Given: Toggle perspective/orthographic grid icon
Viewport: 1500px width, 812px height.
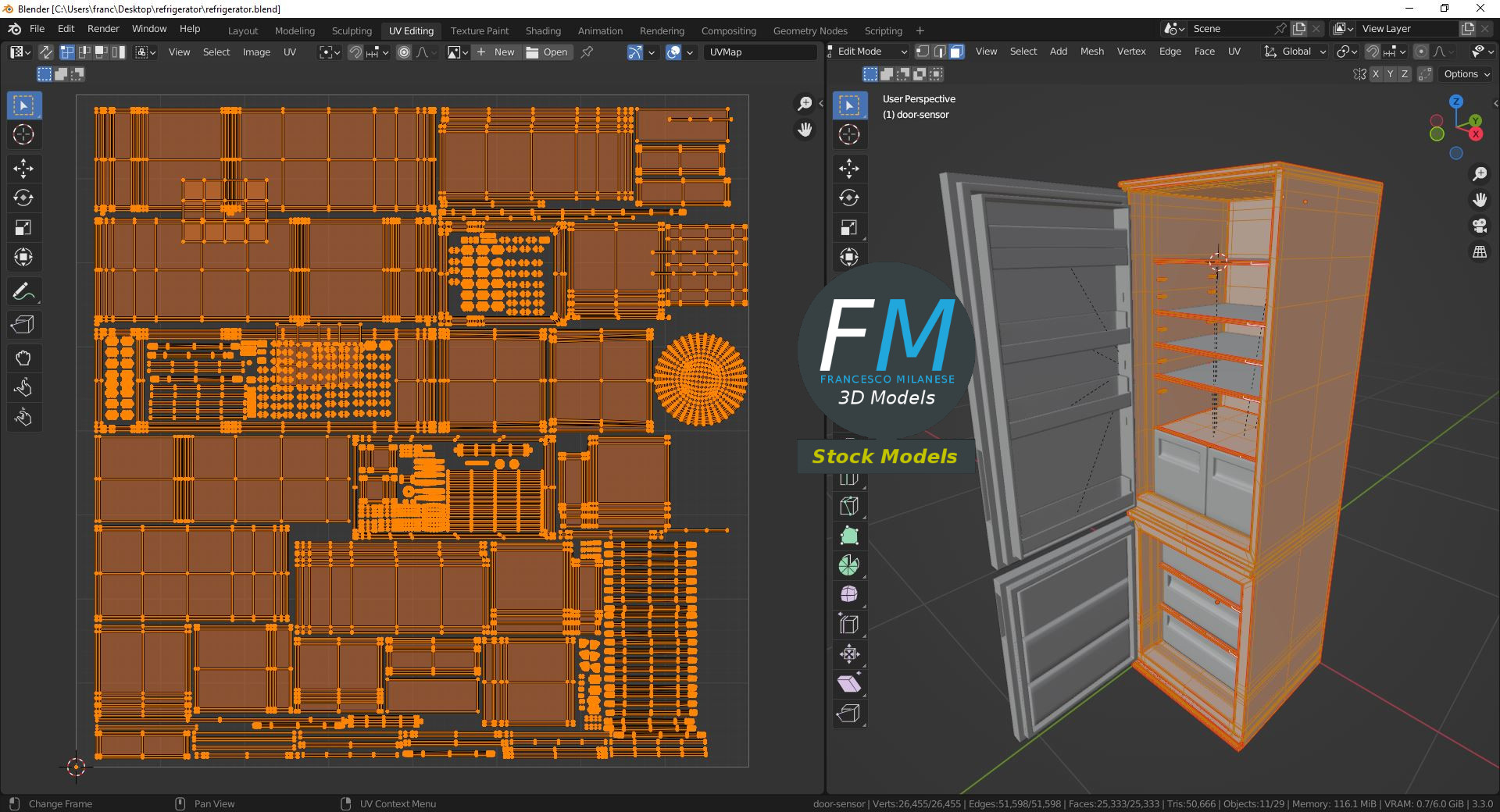Looking at the screenshot, I should coord(1480,252).
